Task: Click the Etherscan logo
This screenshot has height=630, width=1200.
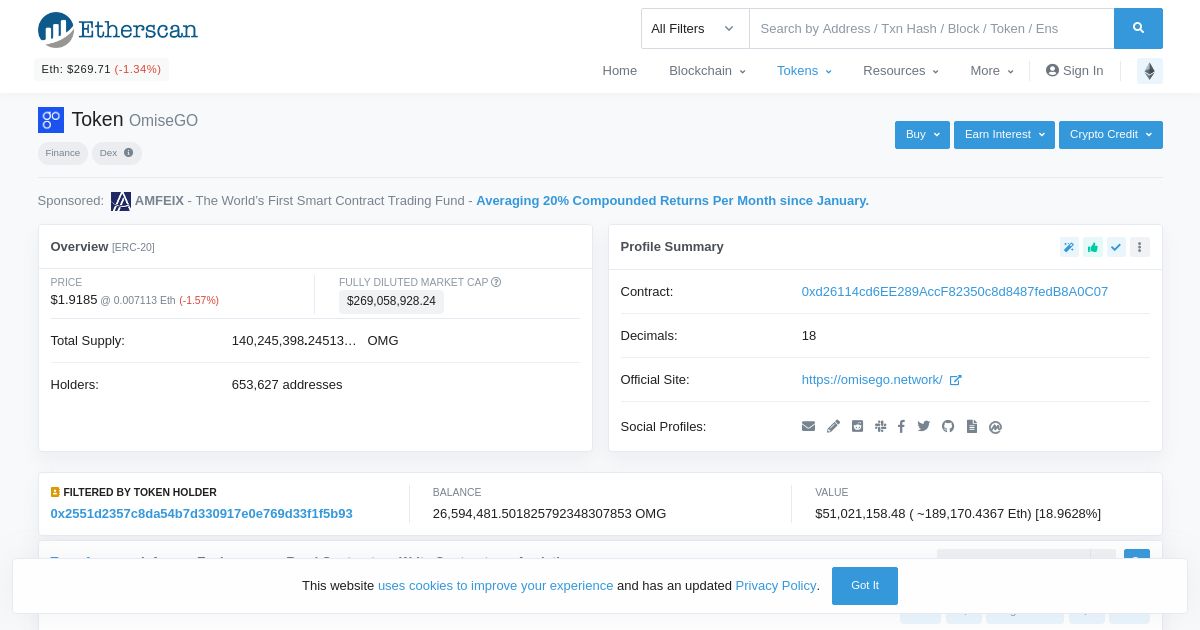Action: [118, 29]
